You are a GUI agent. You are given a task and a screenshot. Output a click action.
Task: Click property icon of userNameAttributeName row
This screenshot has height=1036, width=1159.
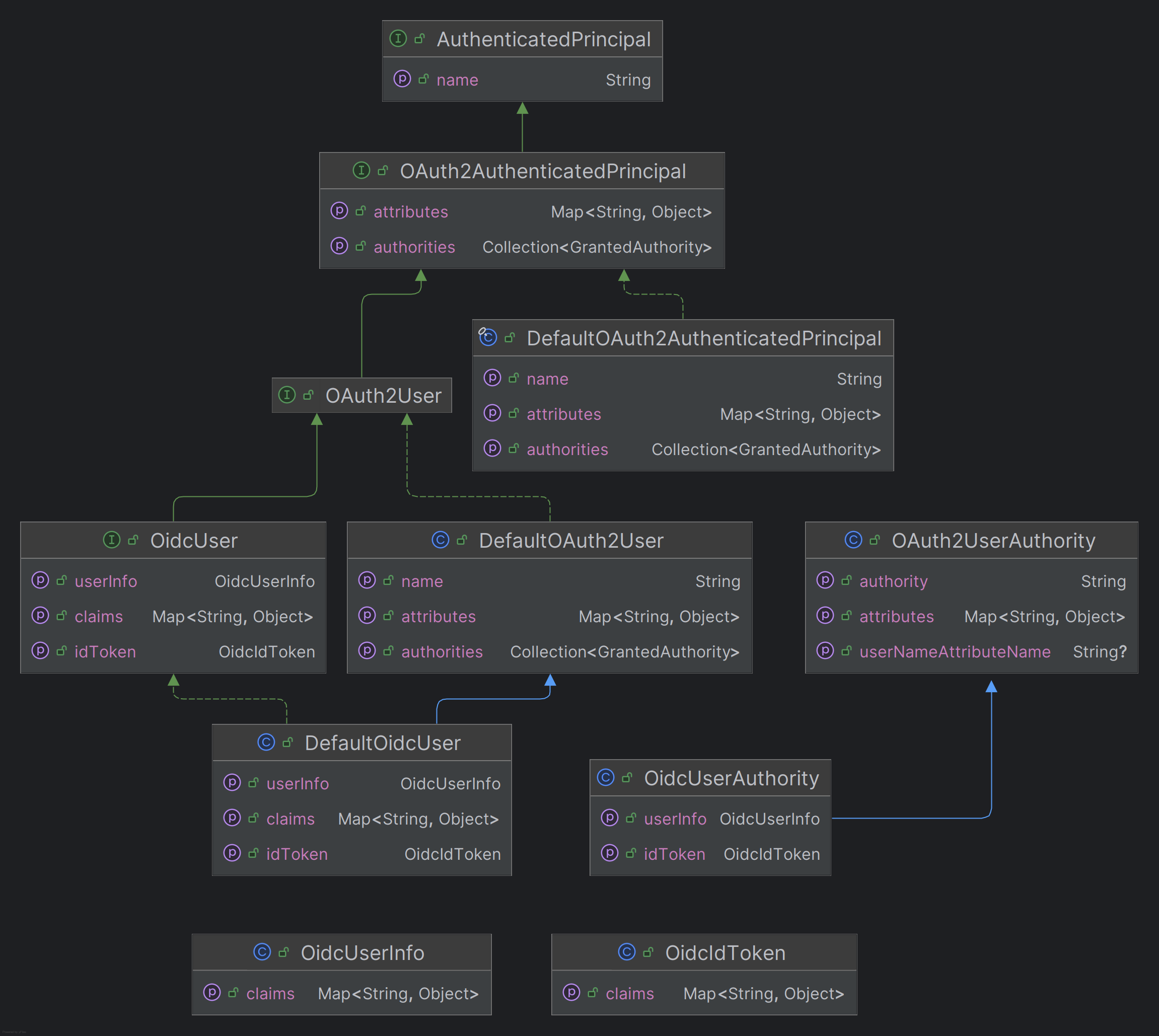click(x=825, y=650)
